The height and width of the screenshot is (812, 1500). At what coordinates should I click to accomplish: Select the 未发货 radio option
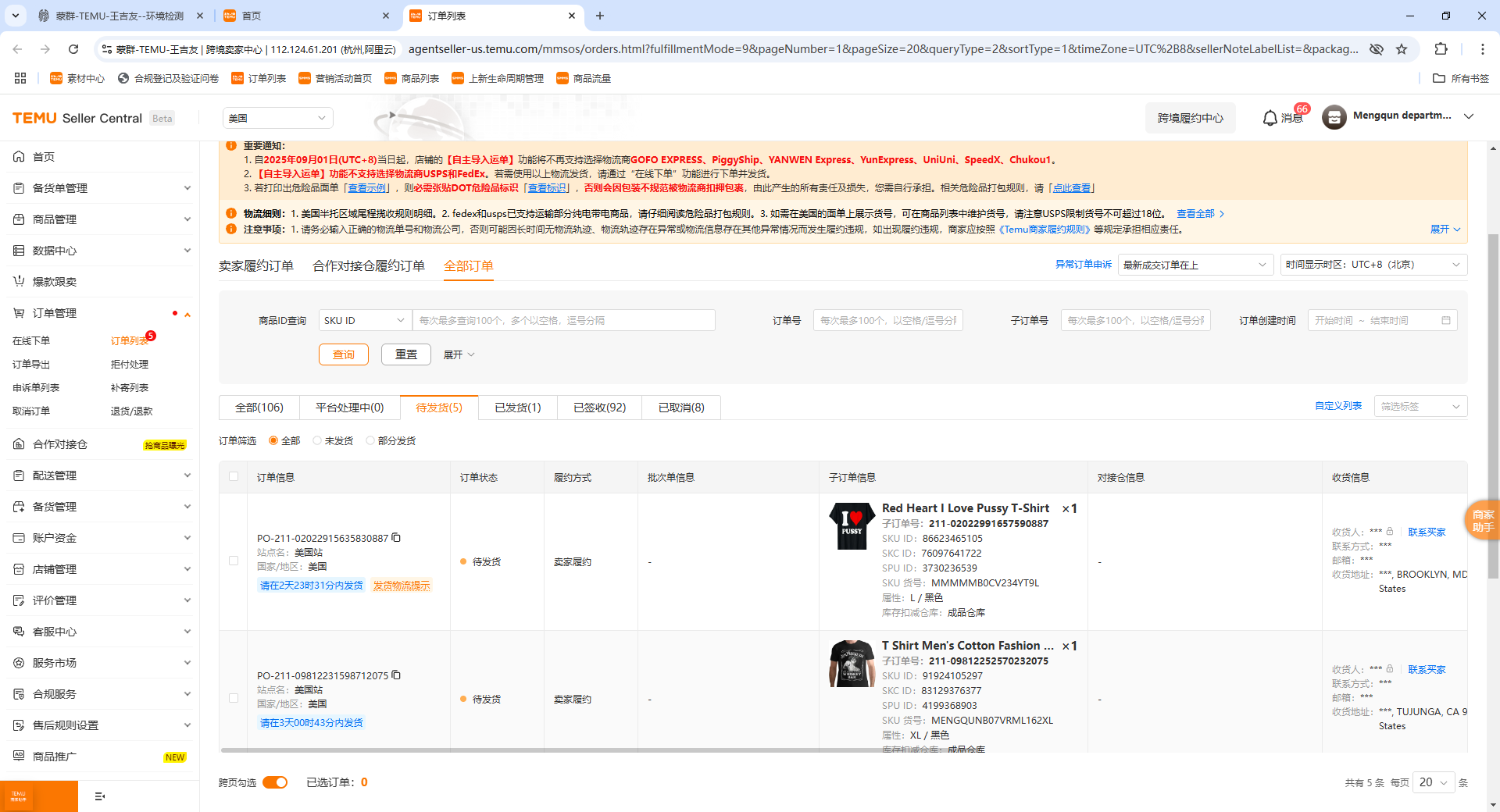pyautogui.click(x=318, y=440)
